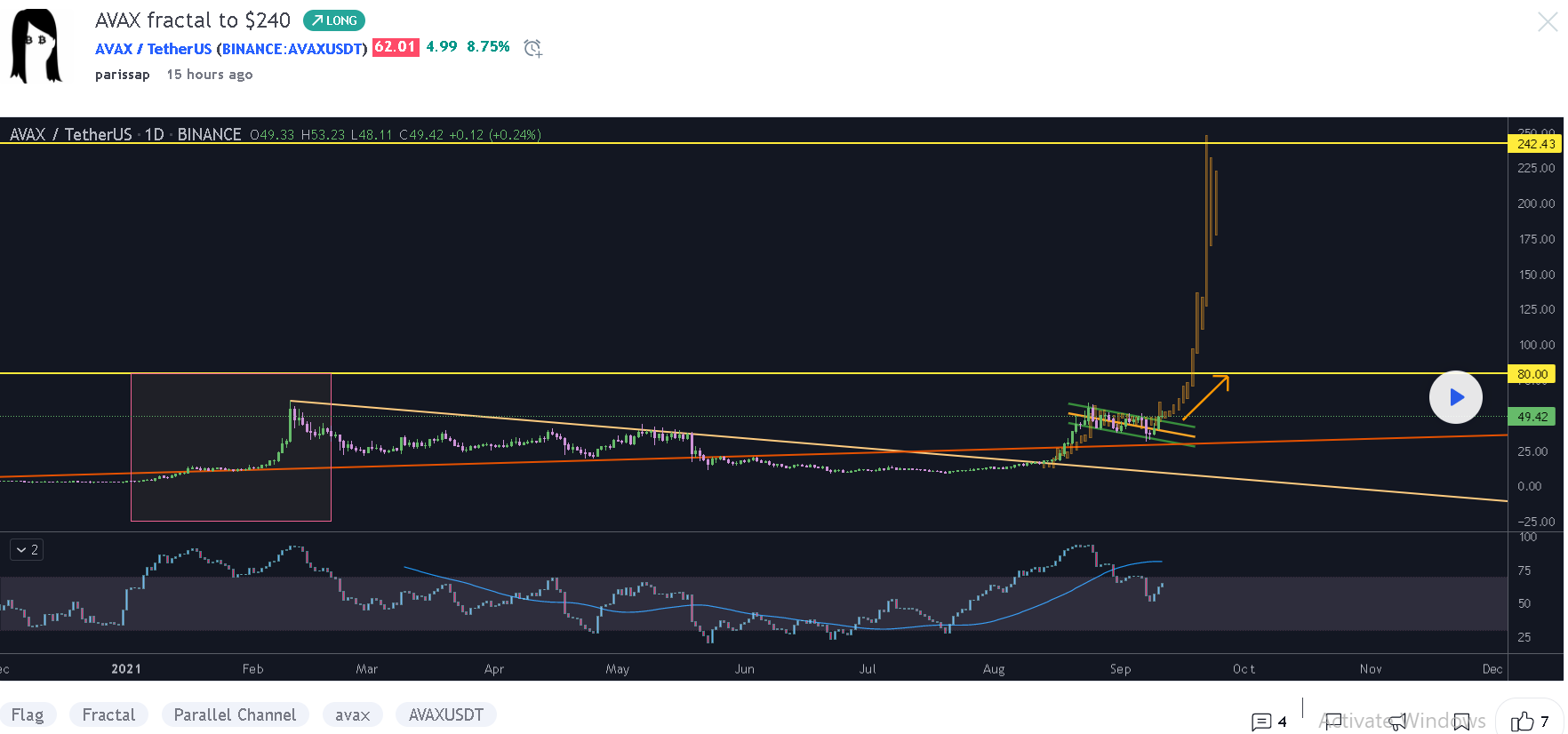1568x734 pixels.
Task: Open the BINANCE:AVAXUSDT ticker link
Action: click(292, 49)
